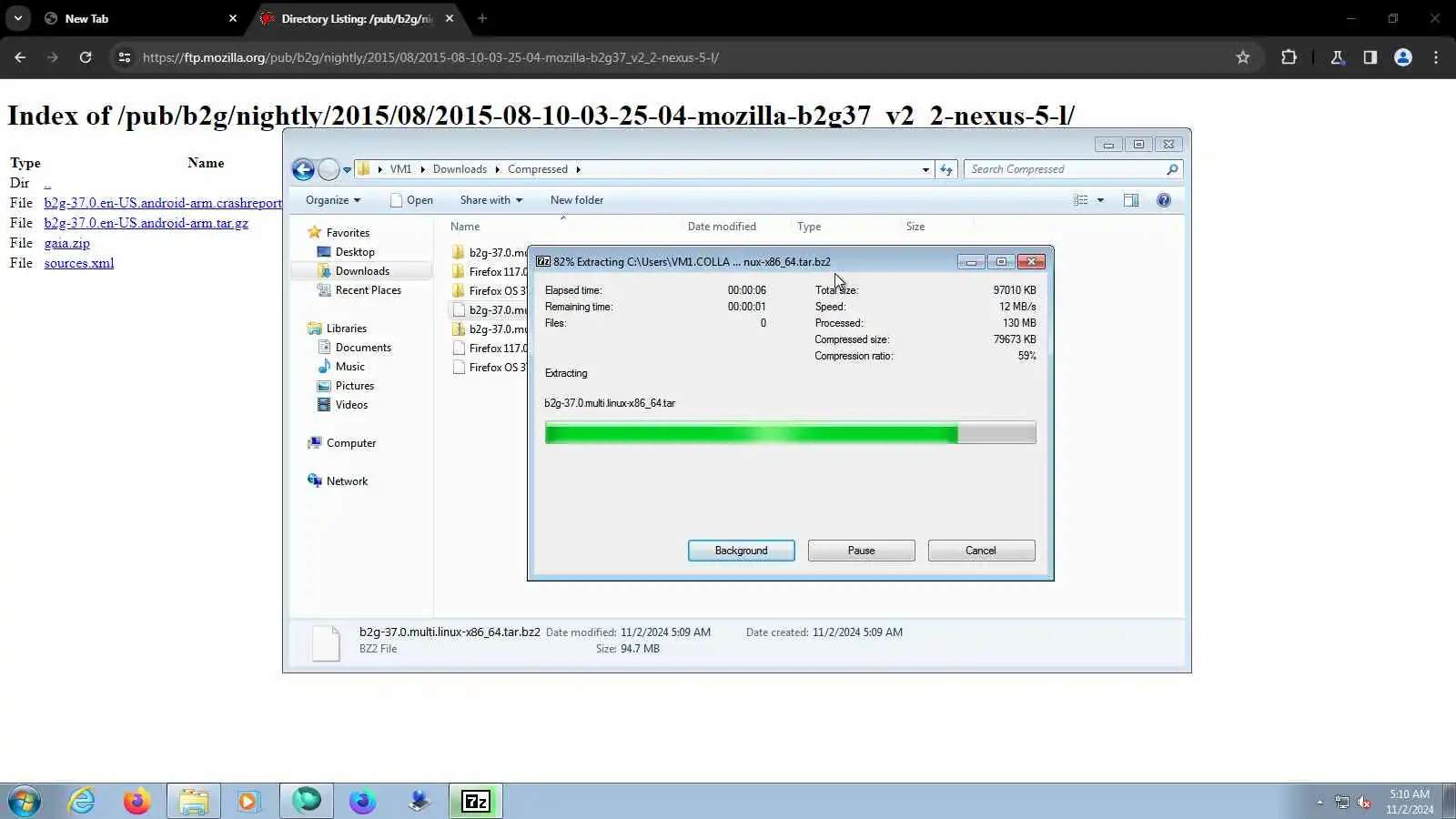This screenshot has width=1456, height=819.
Task: Open the Chrome labs flask icon
Action: coord(1337,57)
